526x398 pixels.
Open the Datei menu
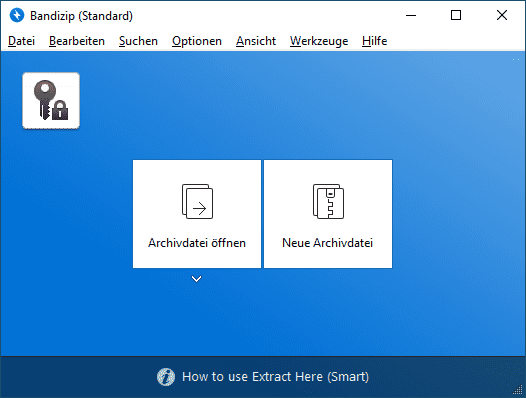tap(21, 41)
